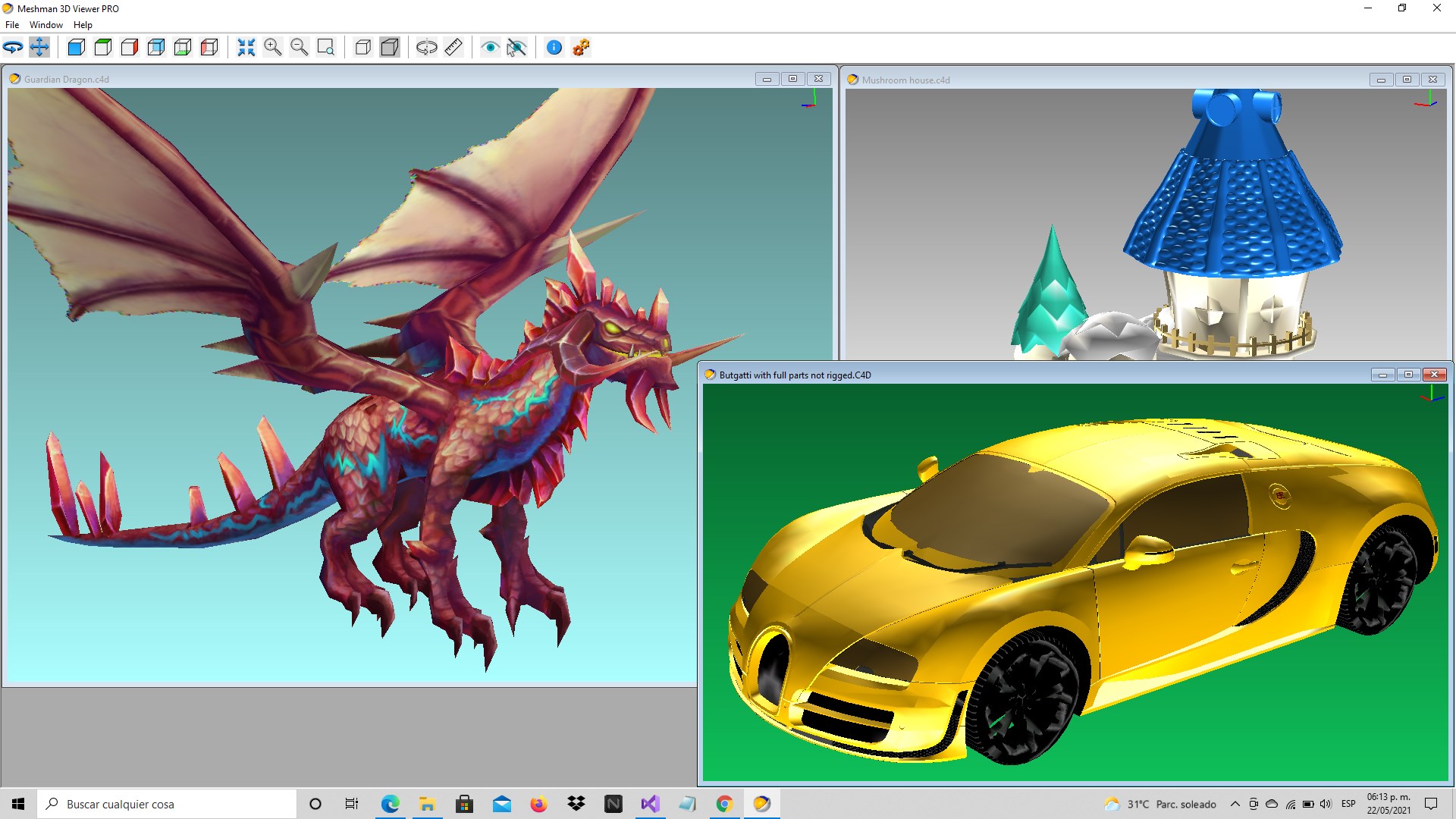Open Microsoft Store from taskbar
Image resolution: width=1456 pixels, height=819 pixels.
[x=465, y=804]
